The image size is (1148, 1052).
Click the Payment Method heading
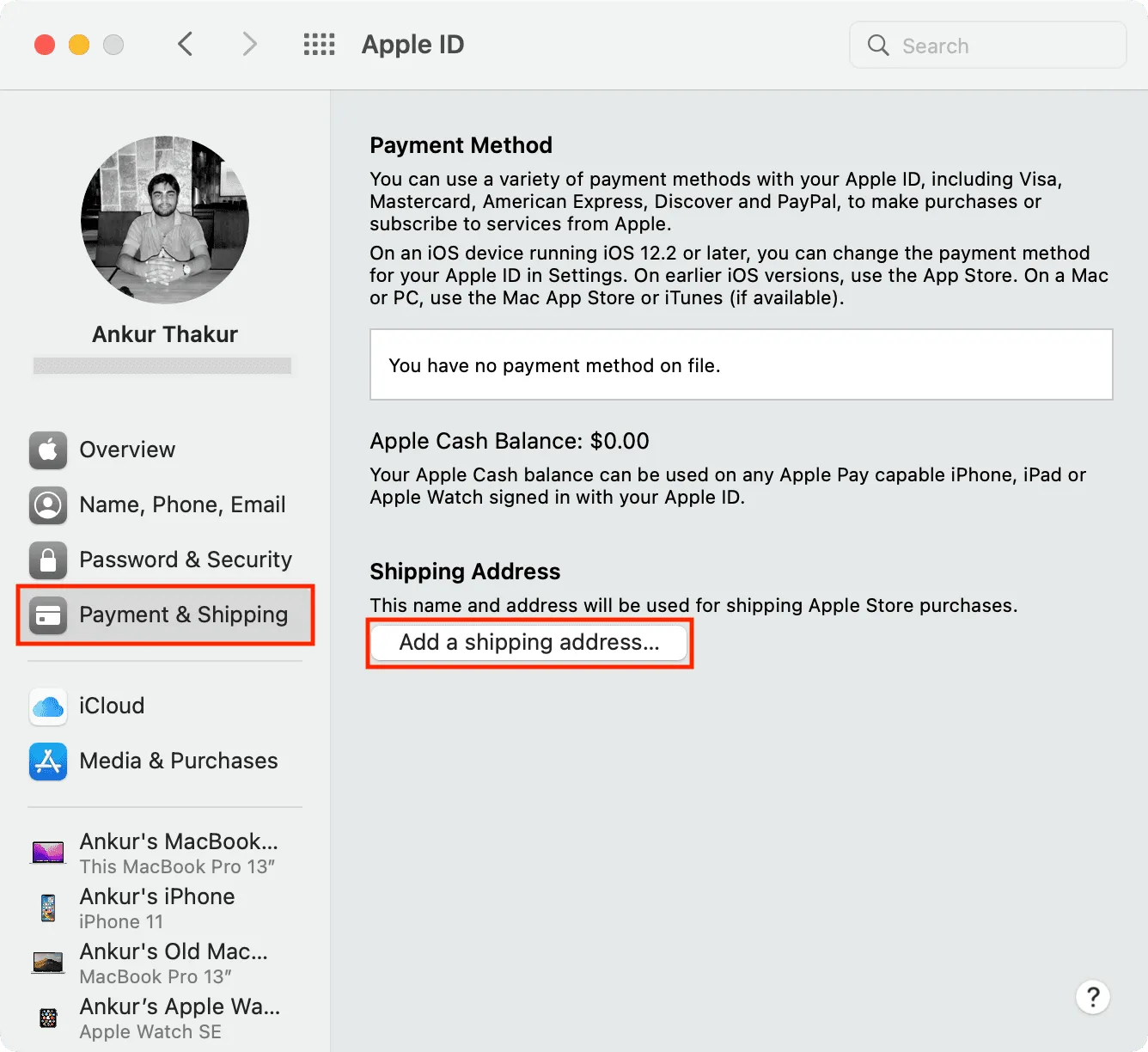pyautogui.click(x=461, y=145)
